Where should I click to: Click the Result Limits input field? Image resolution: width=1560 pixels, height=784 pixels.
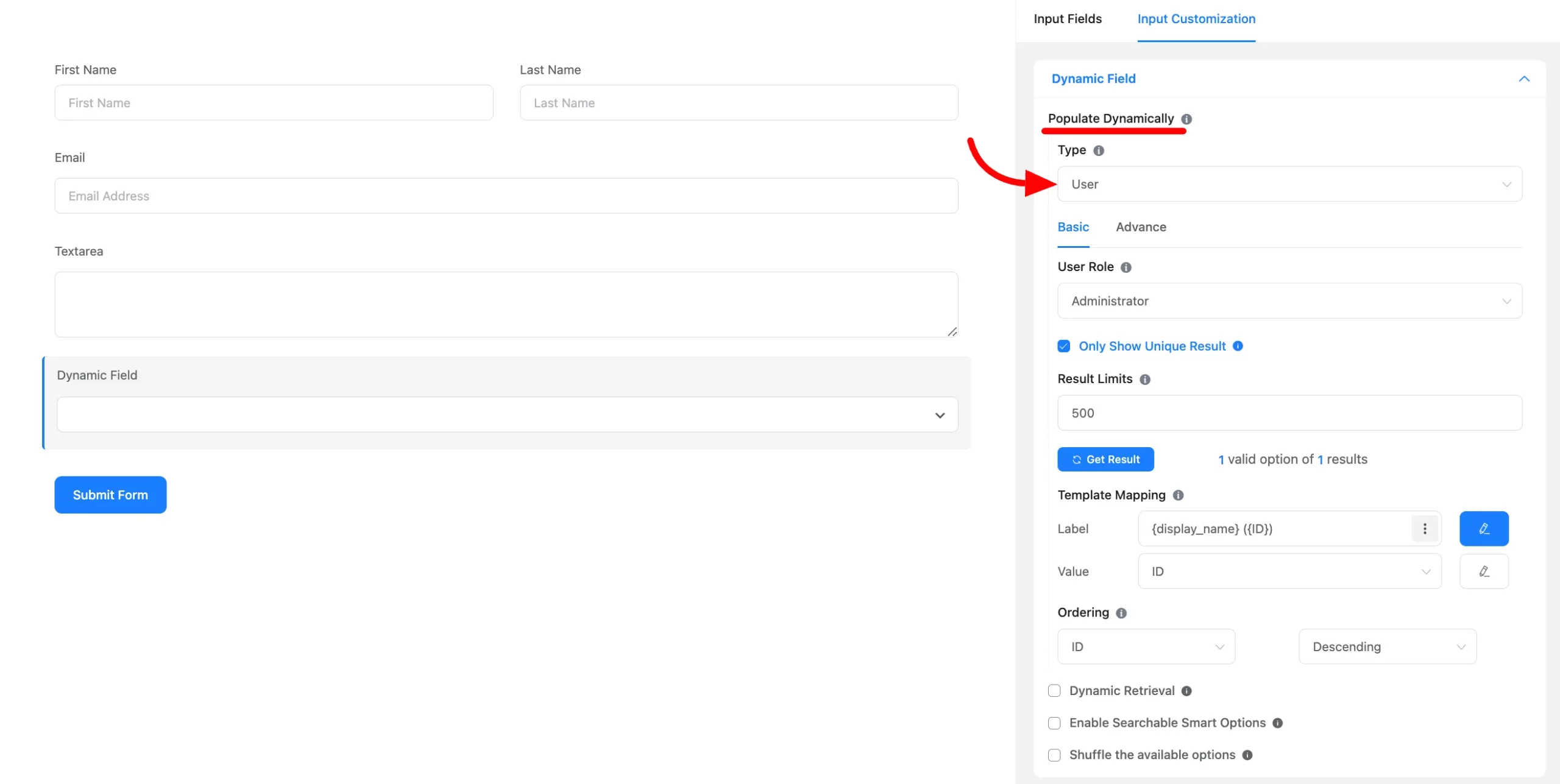tap(1290, 412)
